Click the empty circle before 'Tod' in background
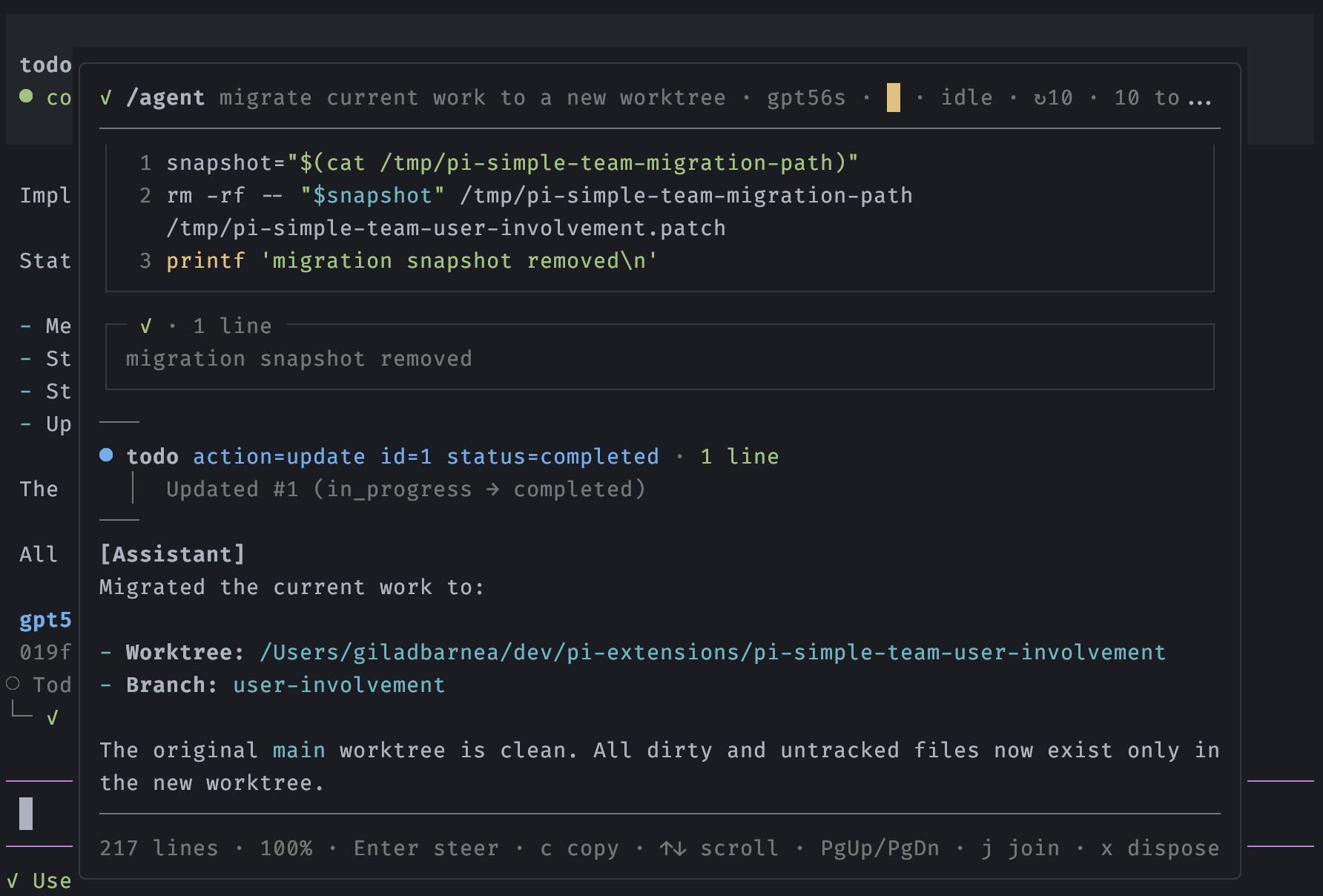The image size is (1323, 896). [x=13, y=683]
